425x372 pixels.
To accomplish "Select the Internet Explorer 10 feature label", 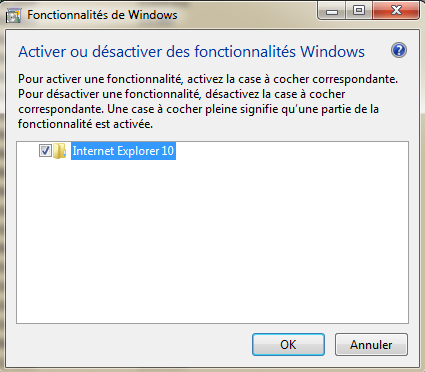I will pyautogui.click(x=123, y=151).
